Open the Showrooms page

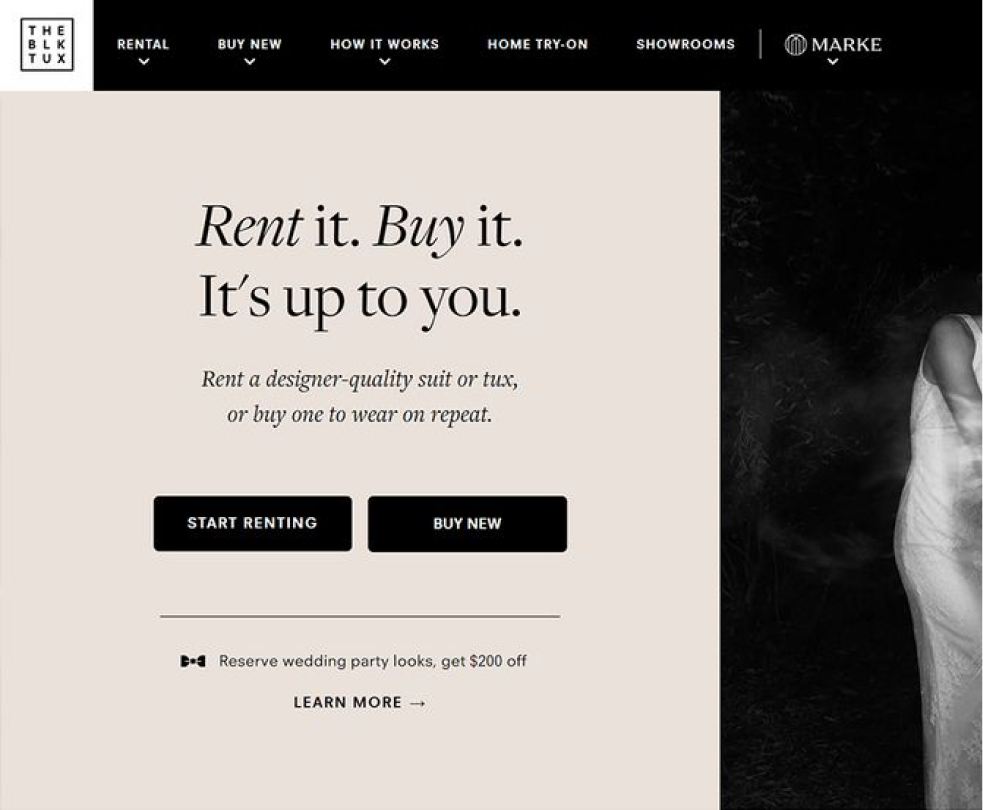pos(685,45)
